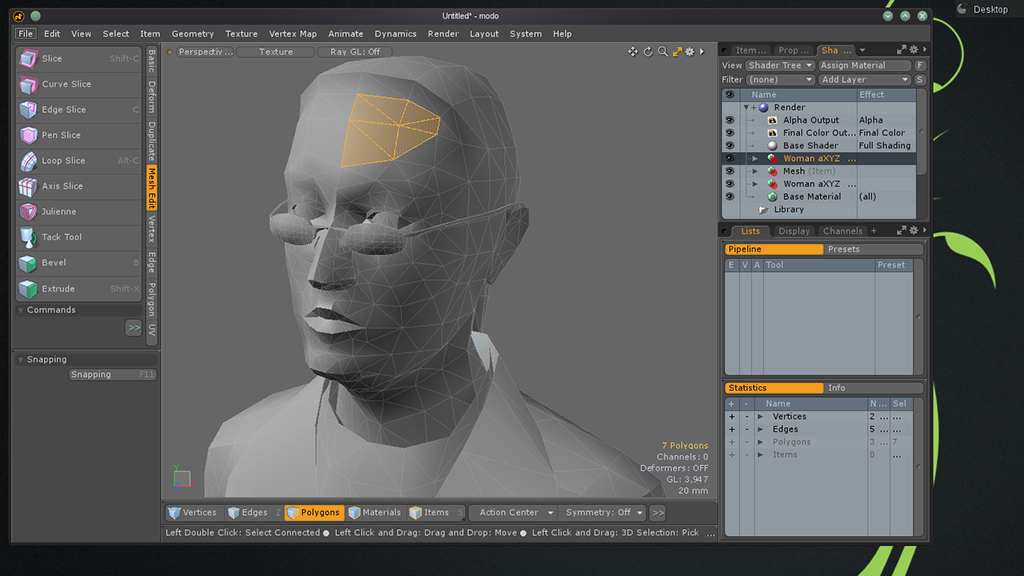Activate the Curve Slice tool
The width and height of the screenshot is (1024, 576).
pyautogui.click(x=78, y=84)
